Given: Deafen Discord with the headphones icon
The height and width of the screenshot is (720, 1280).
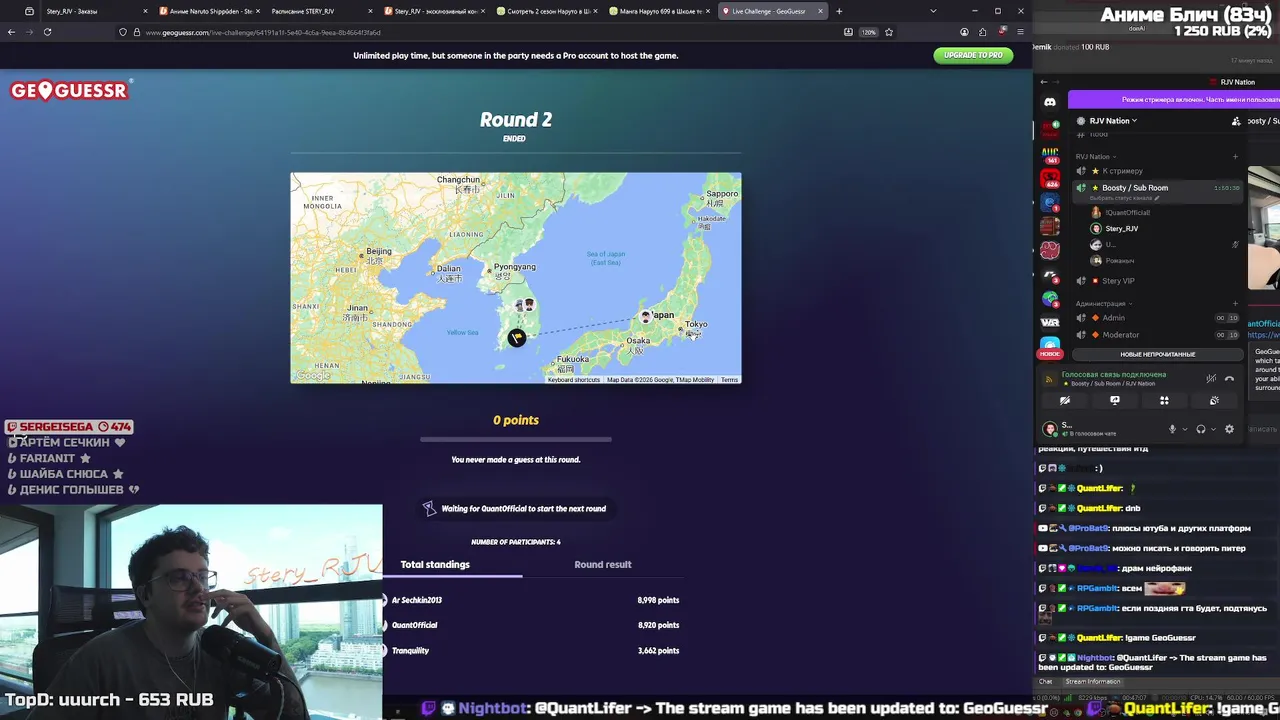Looking at the screenshot, I should [x=1201, y=429].
